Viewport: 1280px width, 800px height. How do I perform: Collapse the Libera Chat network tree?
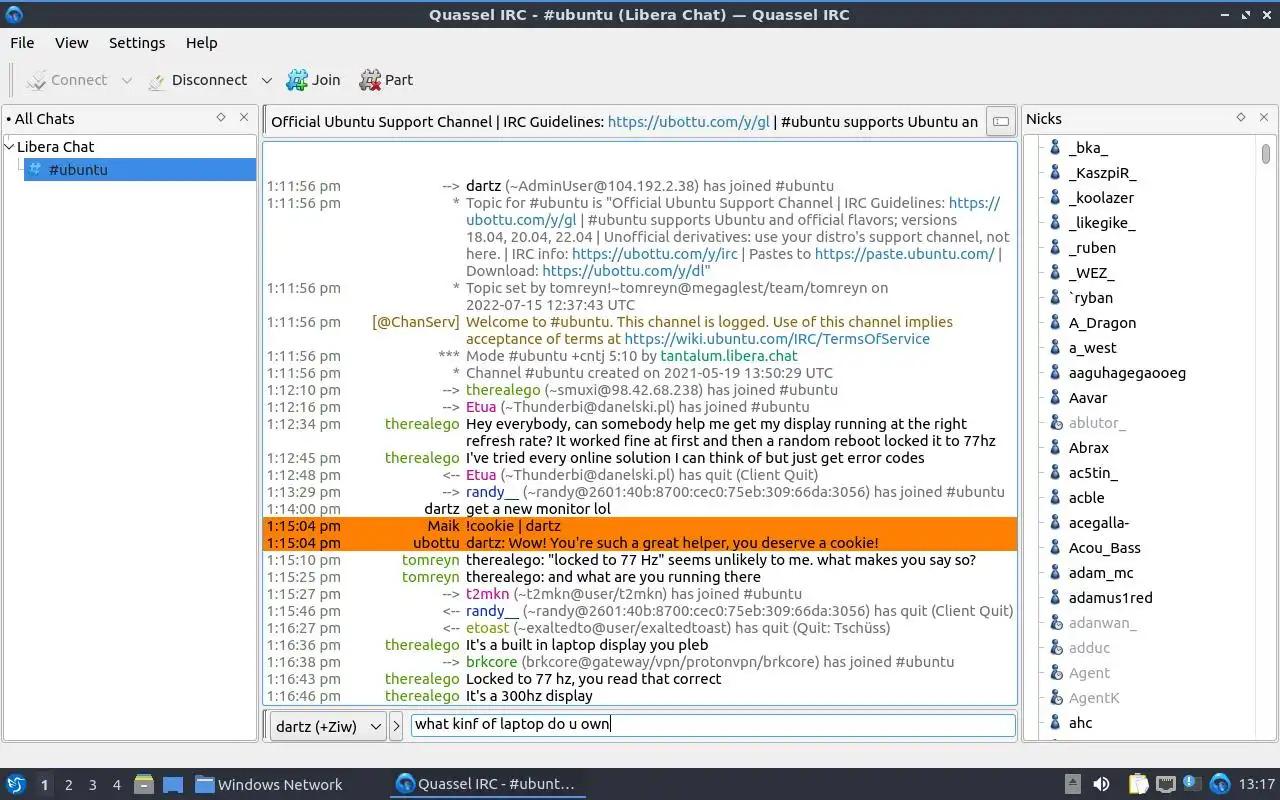[x=9, y=146]
